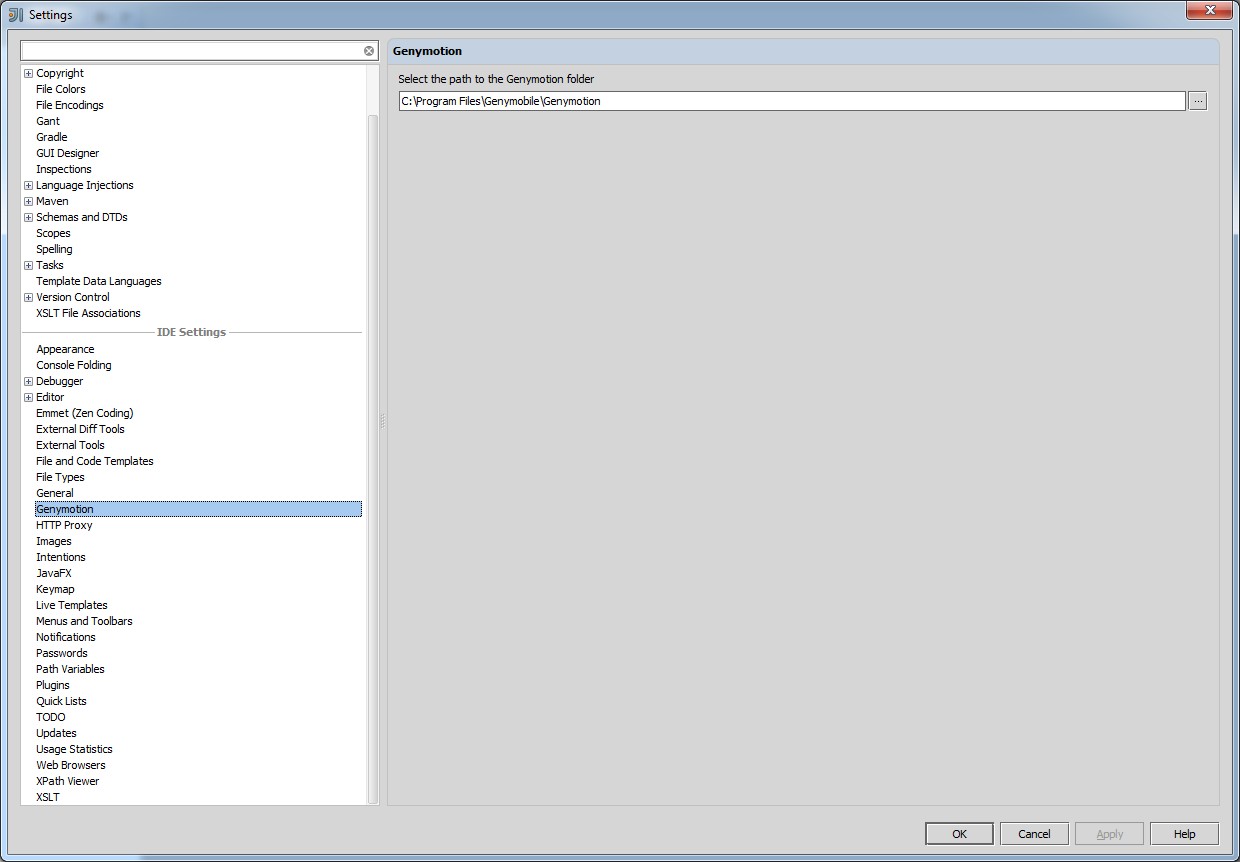Open Keymap settings

[x=55, y=589]
